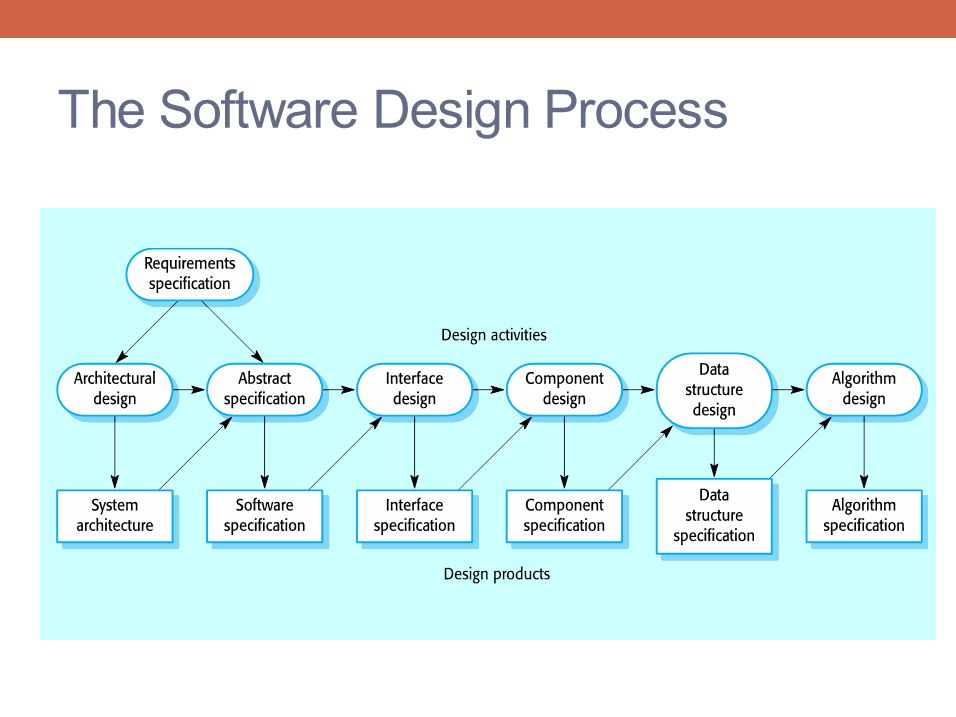Select the 'Algorithm design' activity node
The image size is (956, 717).
pos(864,389)
